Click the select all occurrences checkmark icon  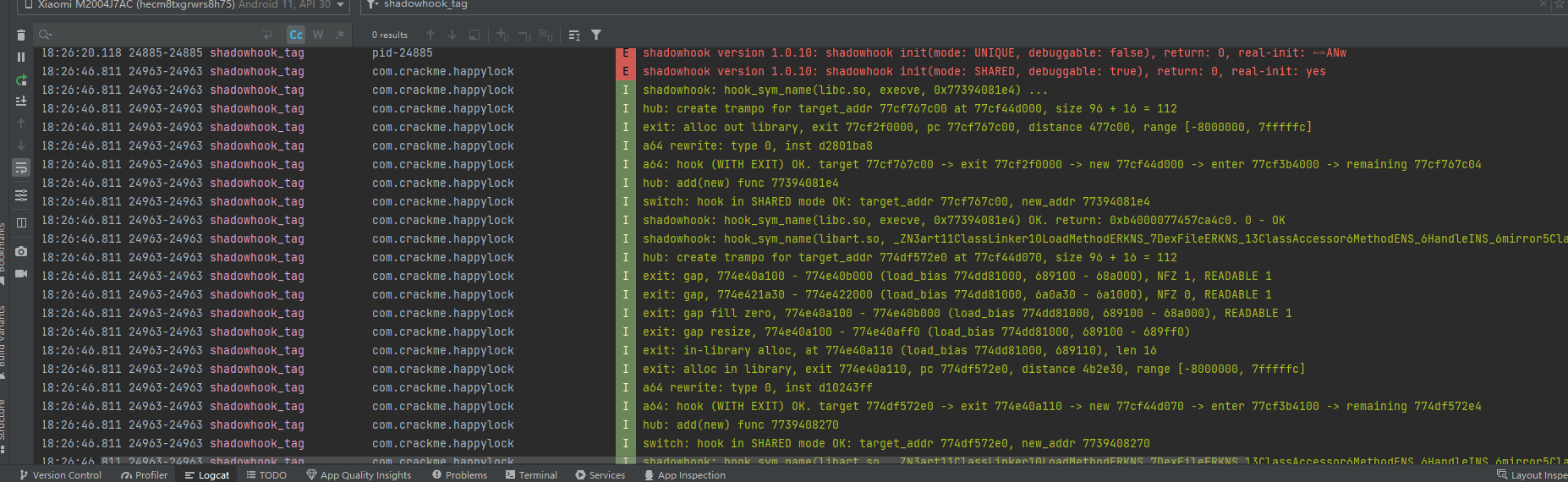[x=546, y=35]
